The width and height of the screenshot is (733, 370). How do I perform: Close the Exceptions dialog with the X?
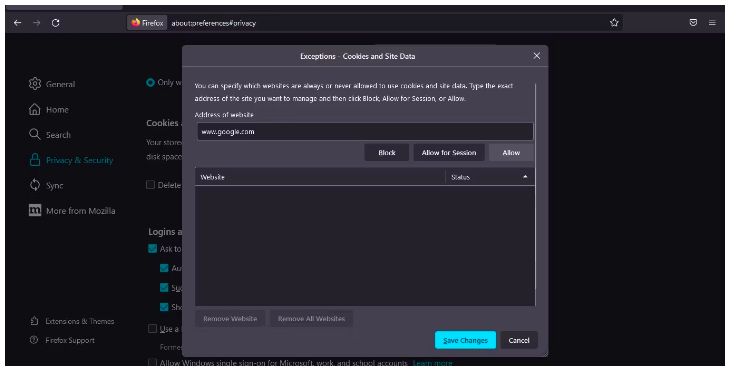(537, 56)
